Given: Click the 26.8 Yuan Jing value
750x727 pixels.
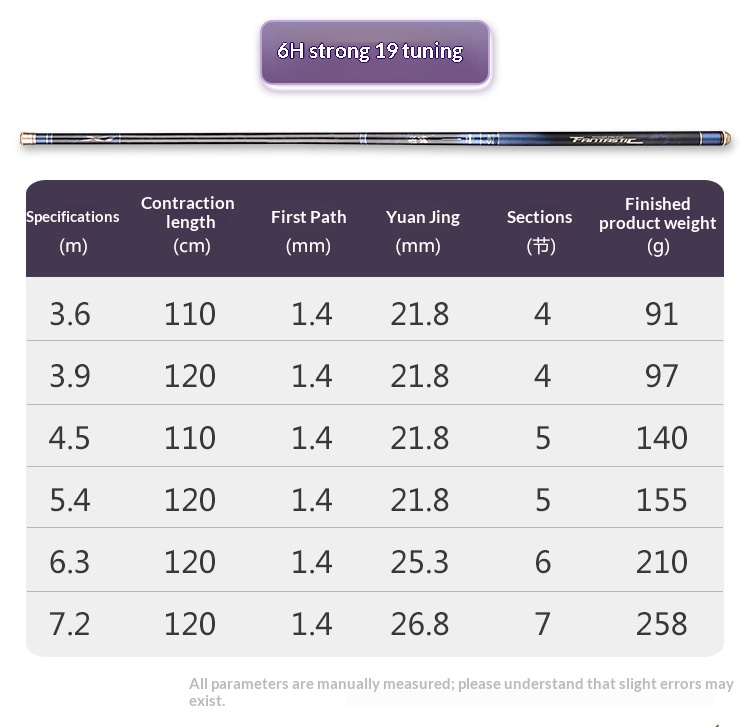Looking at the screenshot, I should coord(420,624).
